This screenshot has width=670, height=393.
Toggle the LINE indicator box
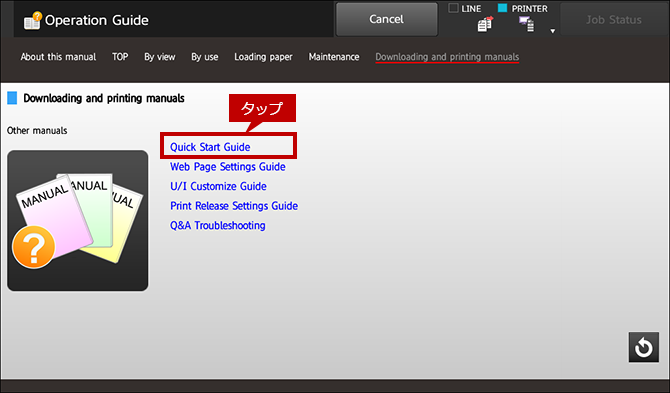[x=453, y=8]
